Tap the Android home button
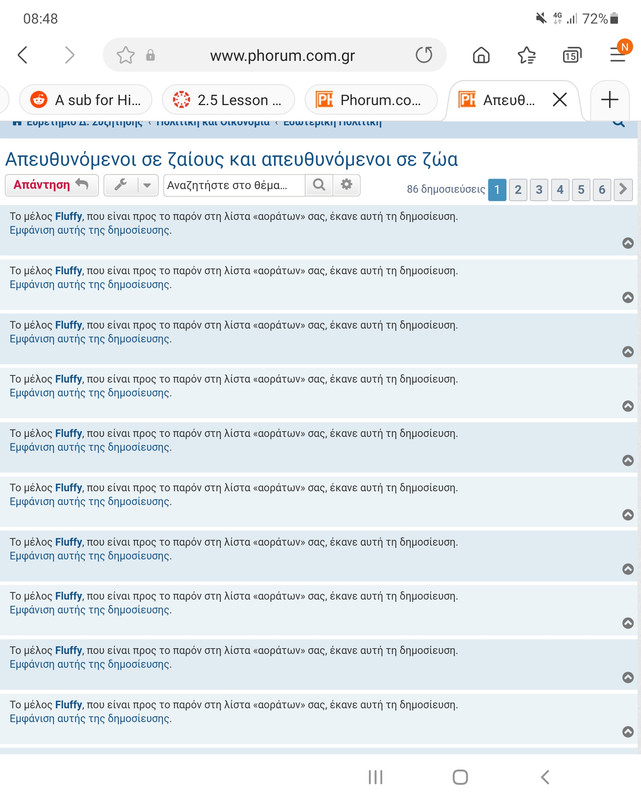Viewport: 641px width, 800px height. (460, 777)
